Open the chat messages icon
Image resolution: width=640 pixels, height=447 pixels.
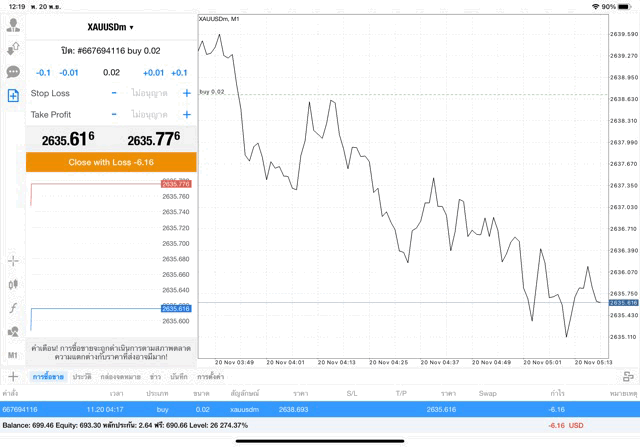(x=13, y=72)
